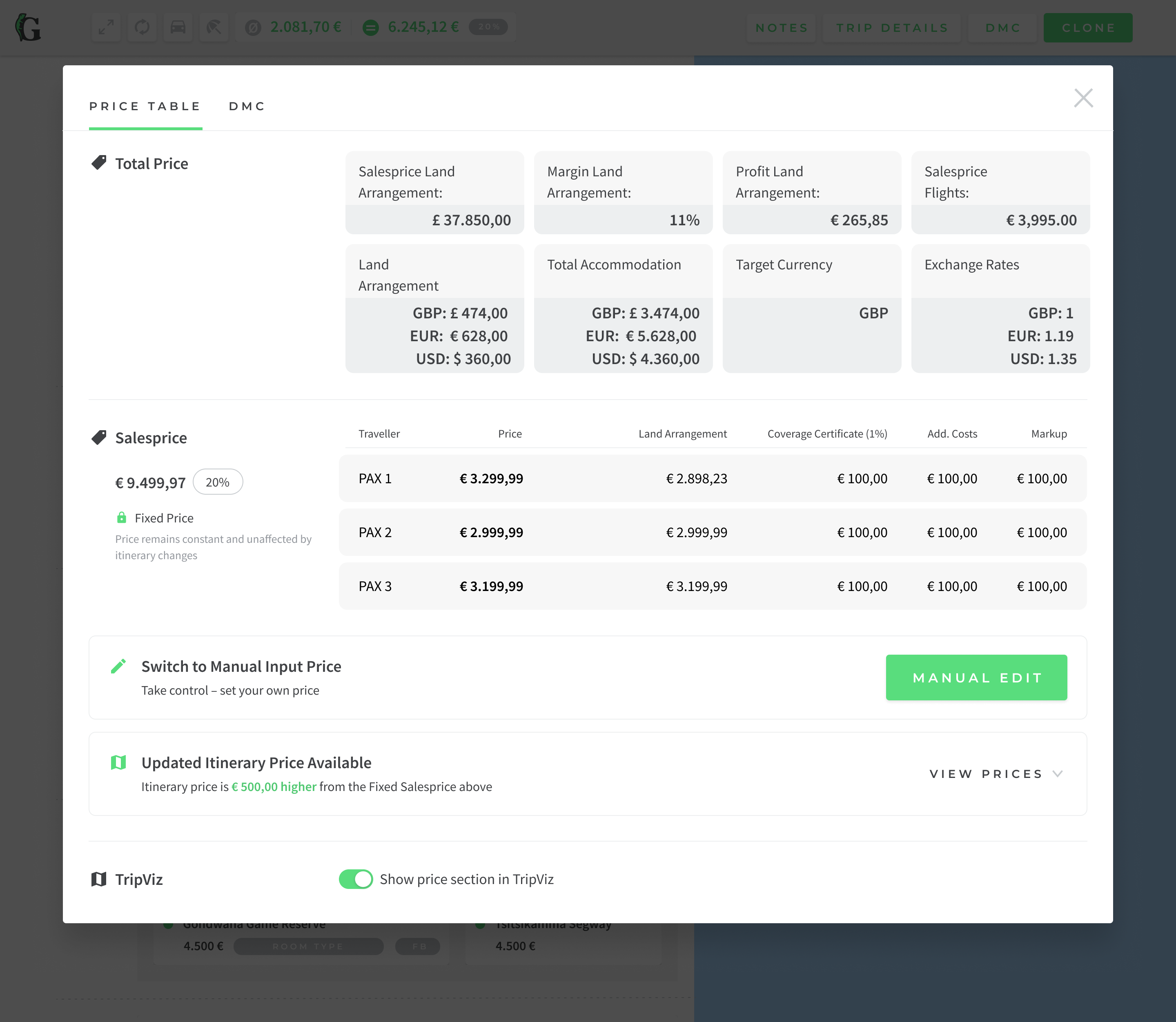1176x1022 pixels.
Task: Click PAX 1 land arrangement € 2.898,23
Action: point(697,478)
